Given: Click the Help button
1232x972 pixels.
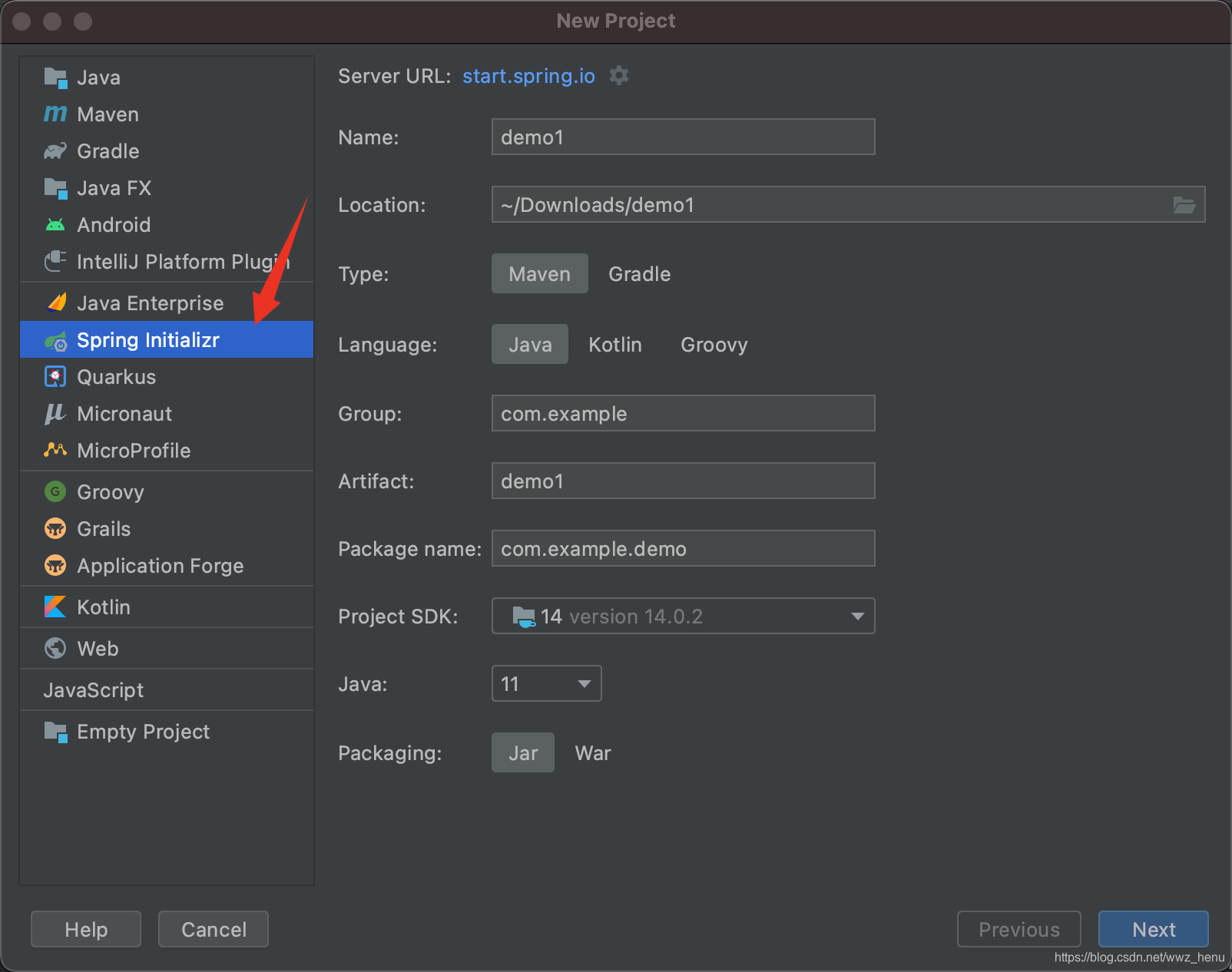Looking at the screenshot, I should point(86,930).
